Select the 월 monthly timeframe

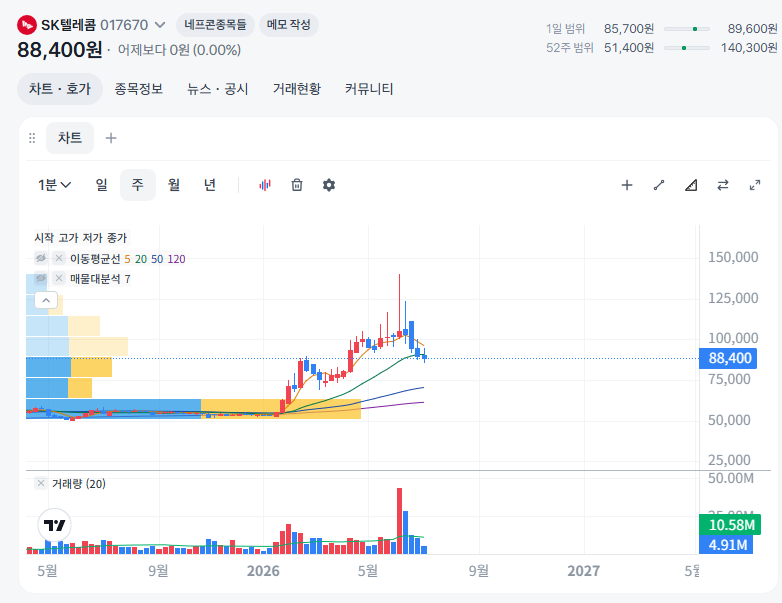(x=174, y=185)
